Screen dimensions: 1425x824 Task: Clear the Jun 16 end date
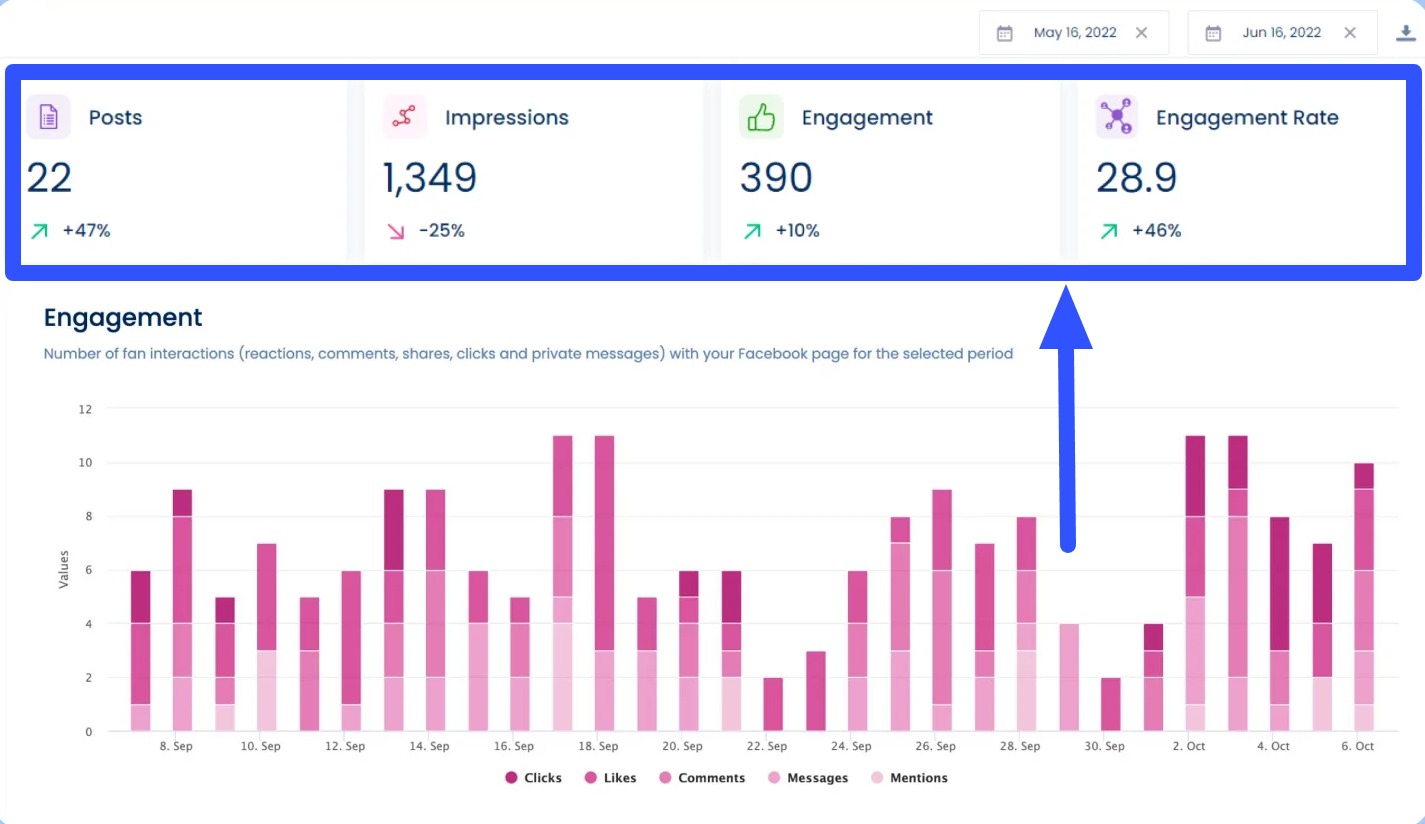click(1349, 32)
